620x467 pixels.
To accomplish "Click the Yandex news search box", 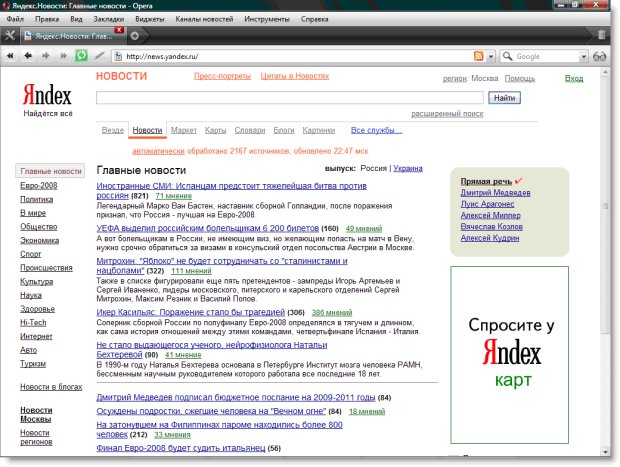I will 289,98.
